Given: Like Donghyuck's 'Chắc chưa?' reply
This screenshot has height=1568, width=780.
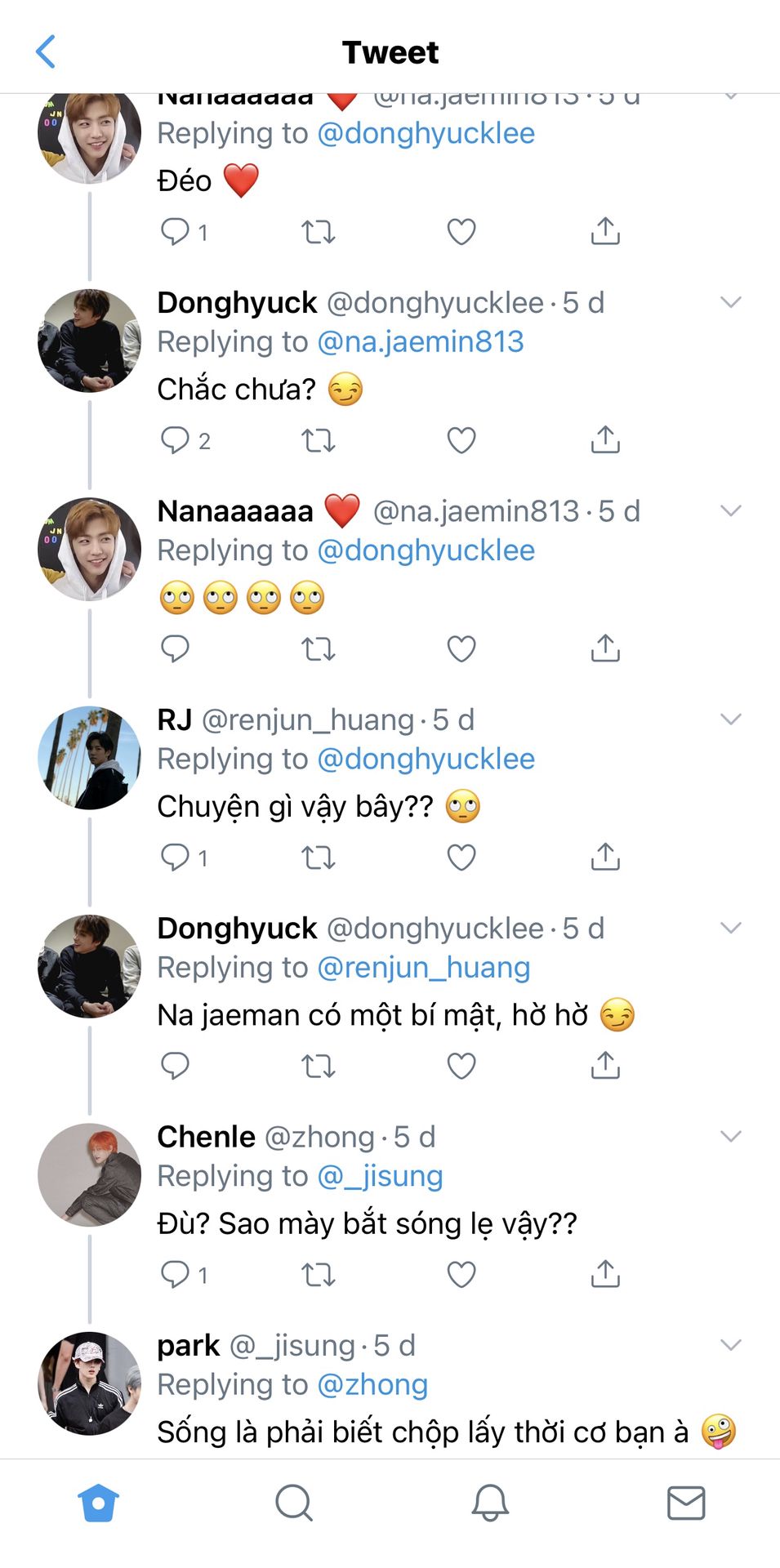Looking at the screenshot, I should click(x=461, y=440).
